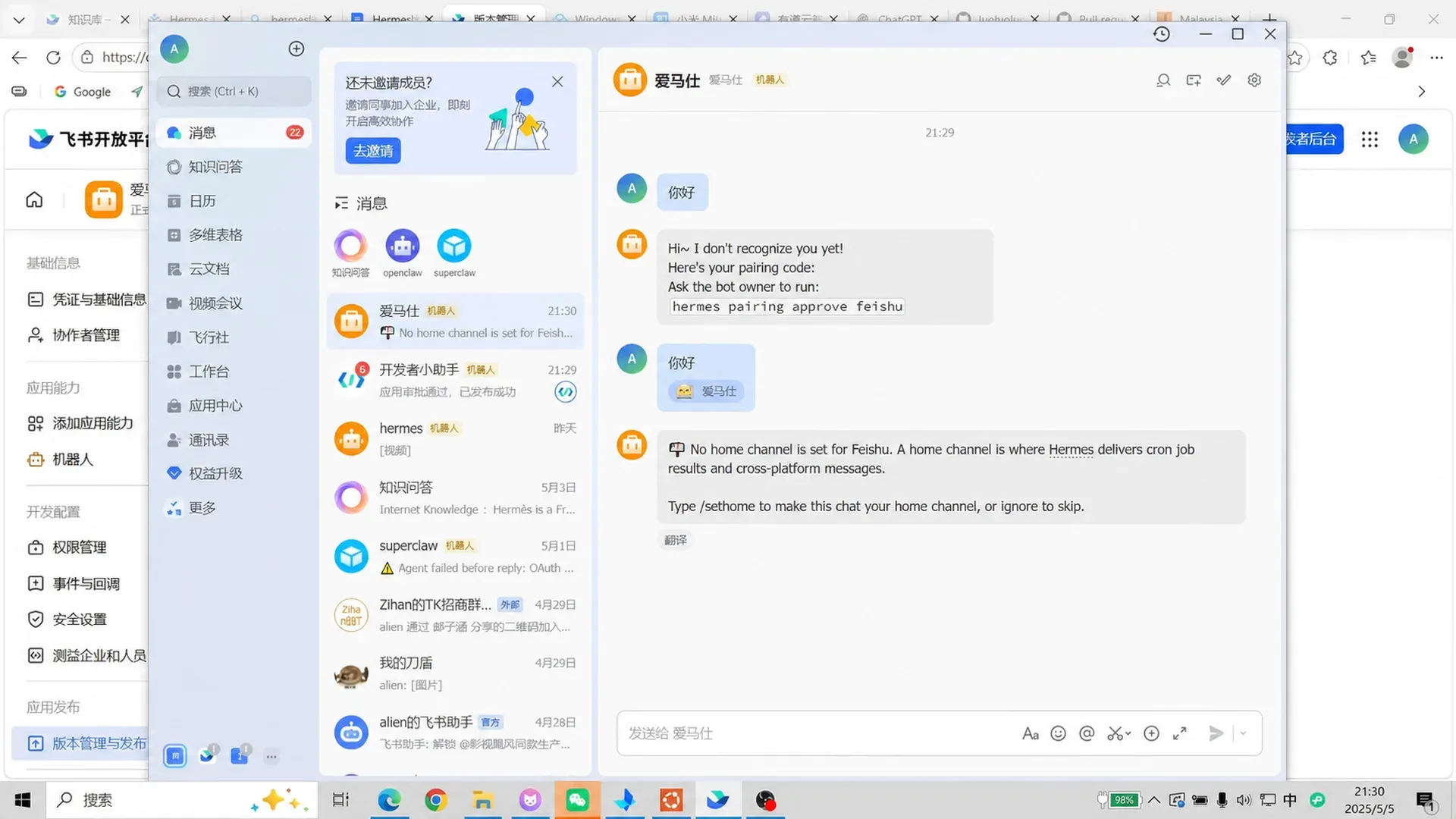The image size is (1456, 819).
Task: Open 视频会议 in sidebar
Action: (x=234, y=303)
